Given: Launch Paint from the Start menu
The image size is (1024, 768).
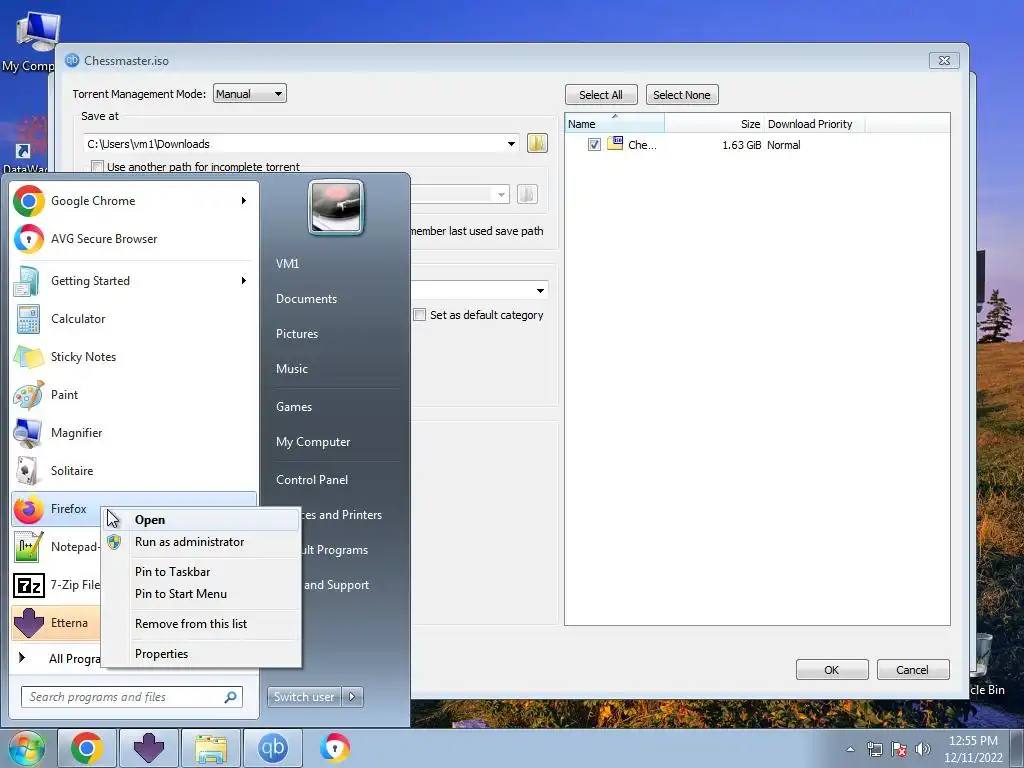Looking at the screenshot, I should point(134,394).
